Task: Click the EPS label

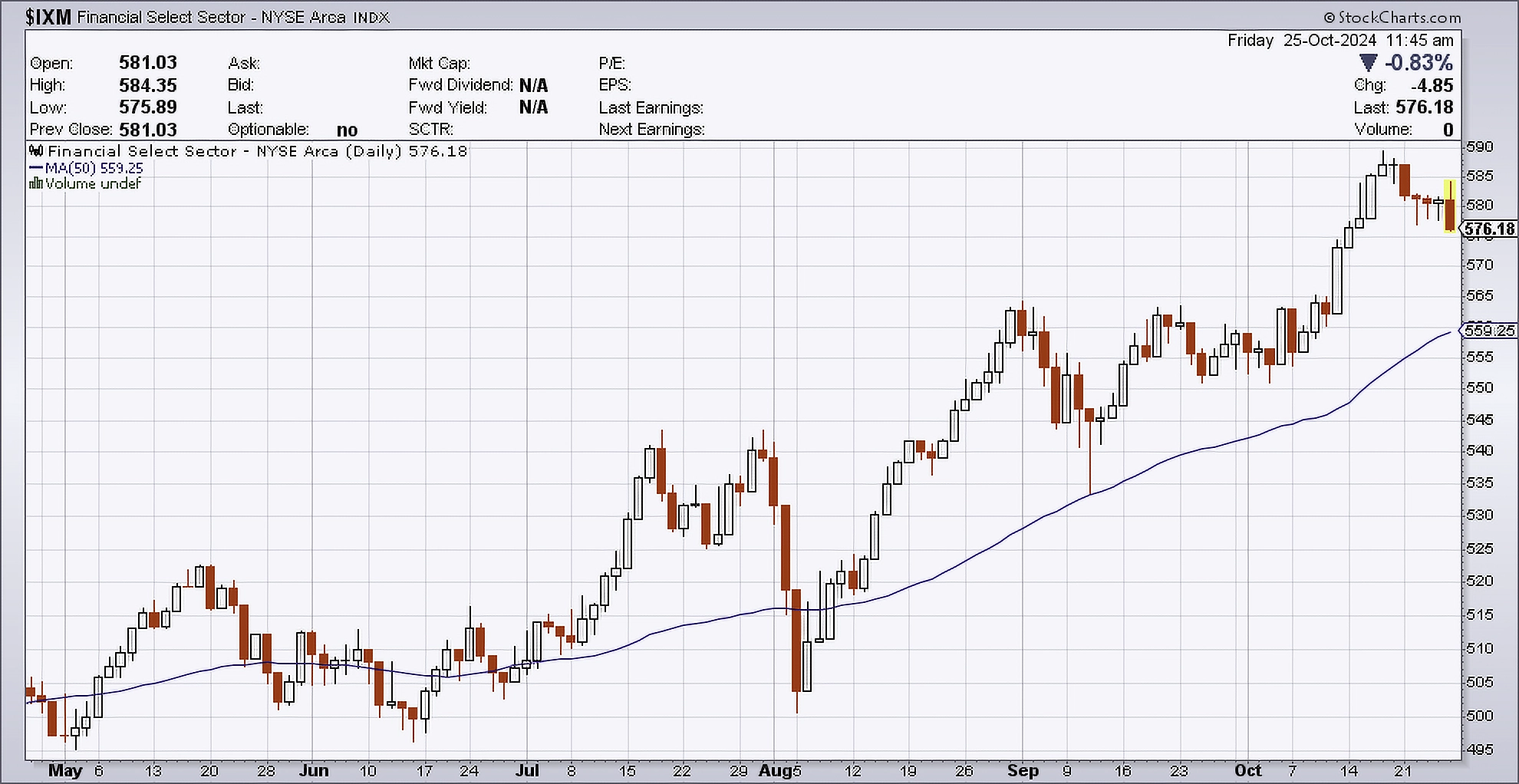Action: 615,84
